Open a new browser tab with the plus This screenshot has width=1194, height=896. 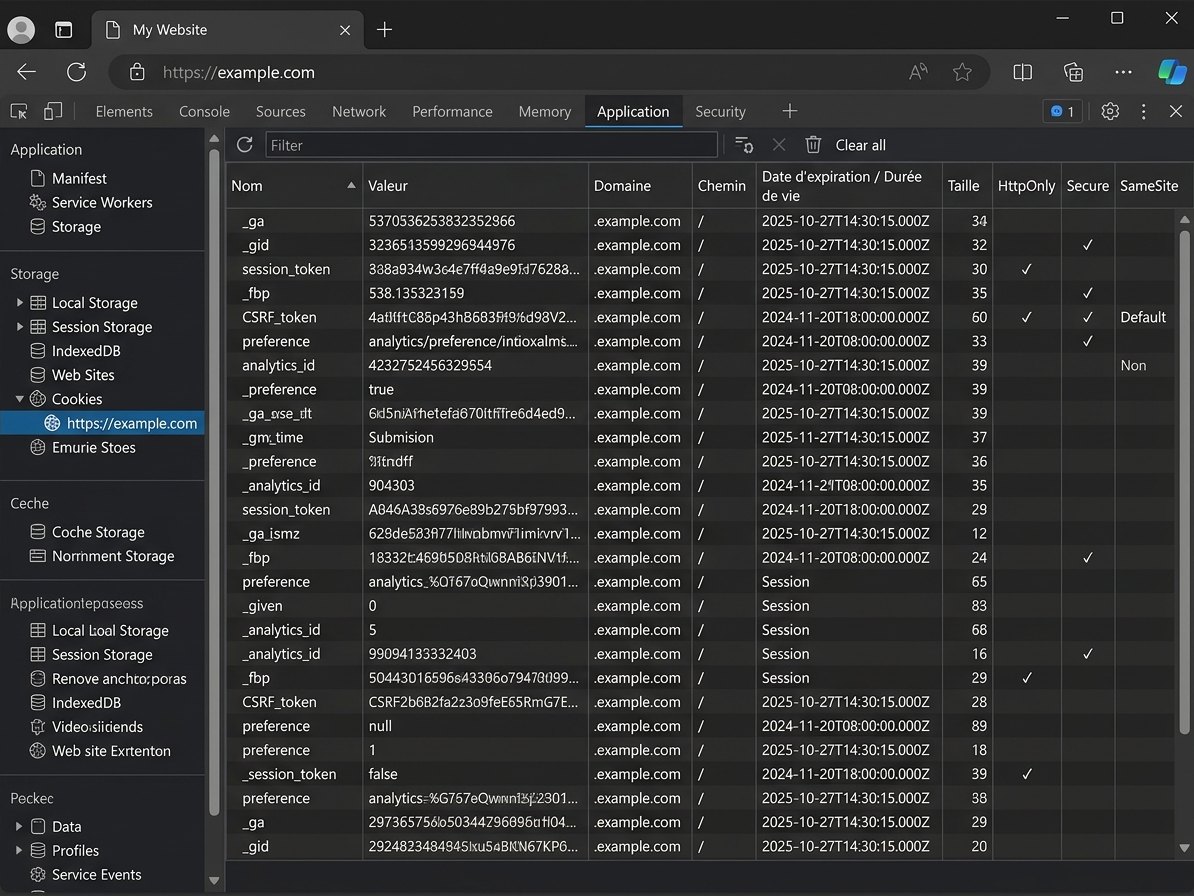[x=385, y=30]
